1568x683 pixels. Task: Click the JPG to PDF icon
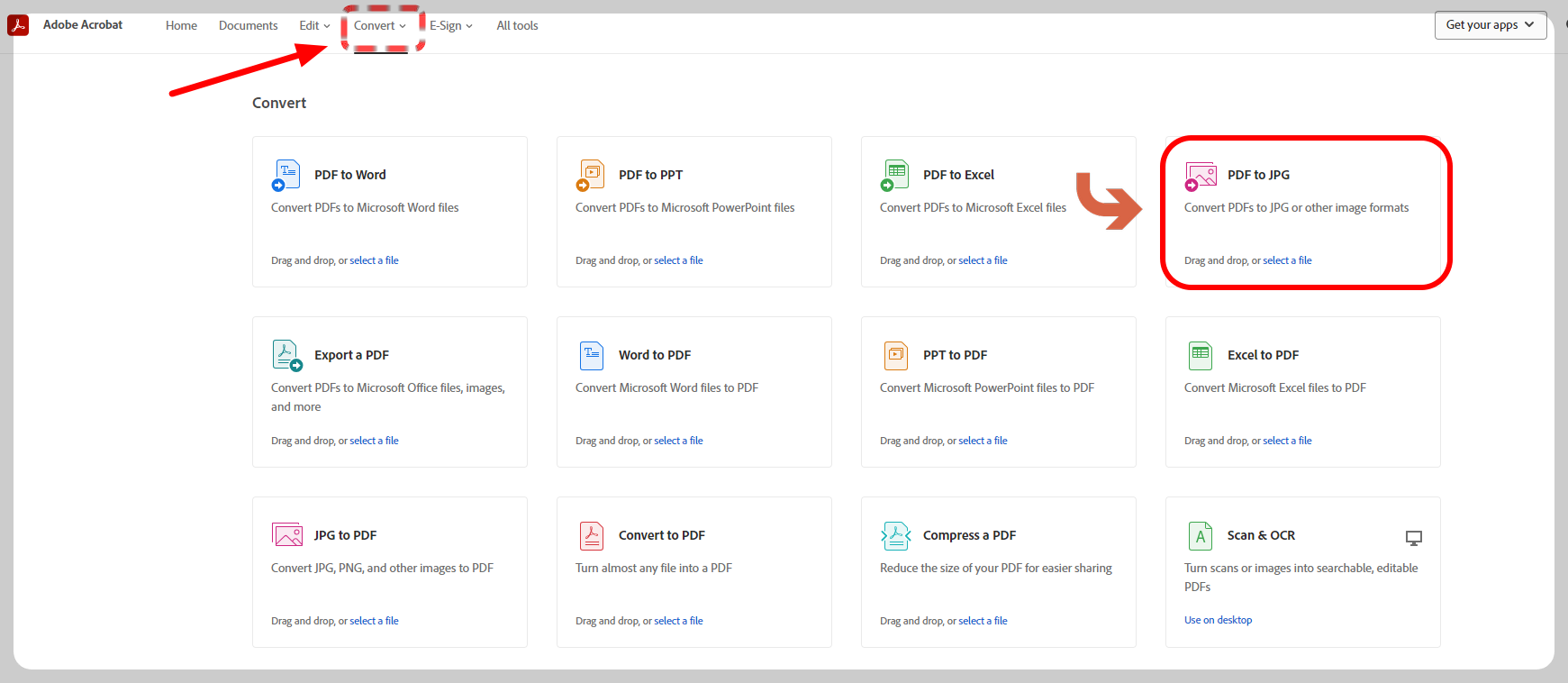[x=287, y=534]
